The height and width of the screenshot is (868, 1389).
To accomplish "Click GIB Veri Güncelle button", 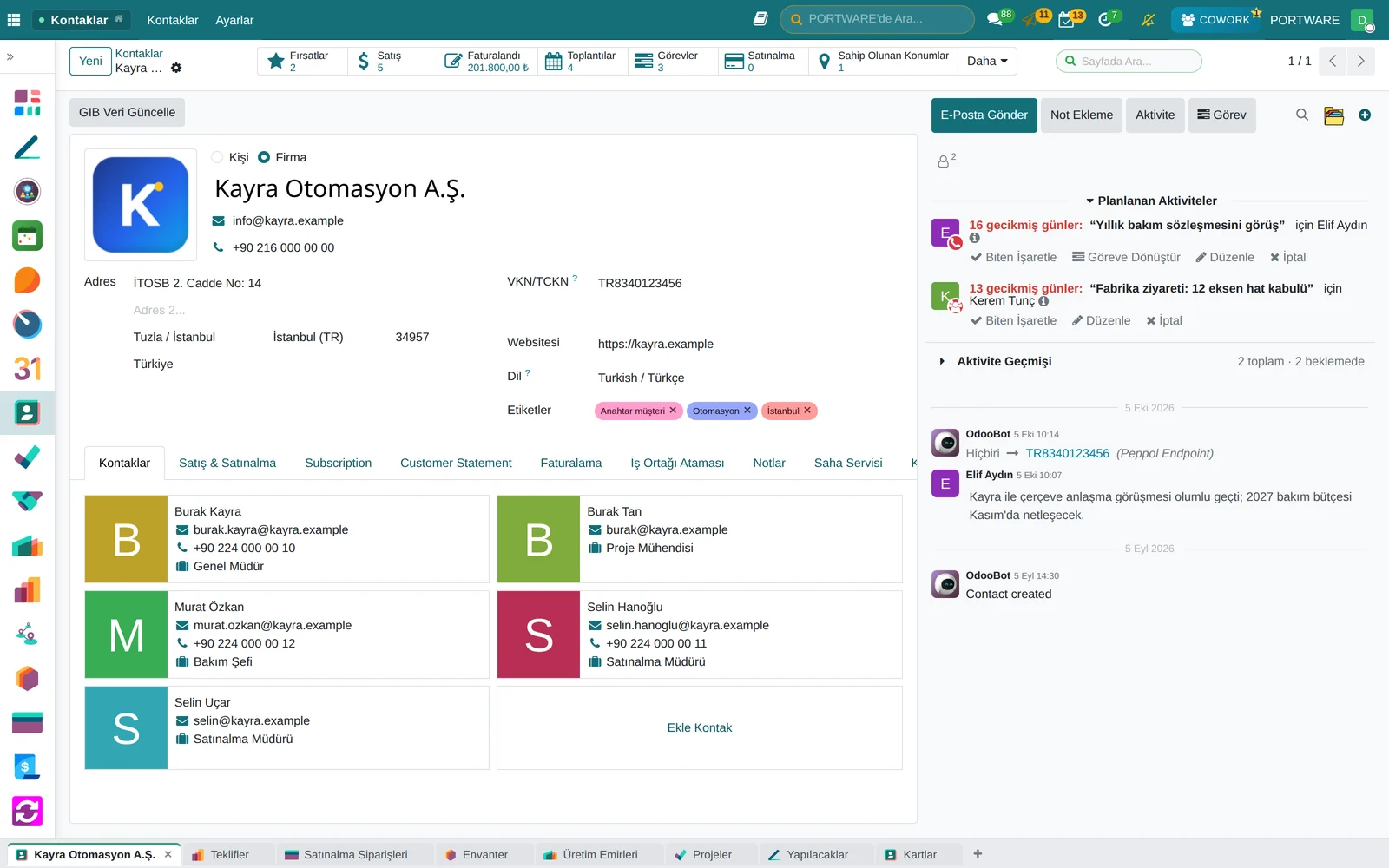I will (127, 112).
